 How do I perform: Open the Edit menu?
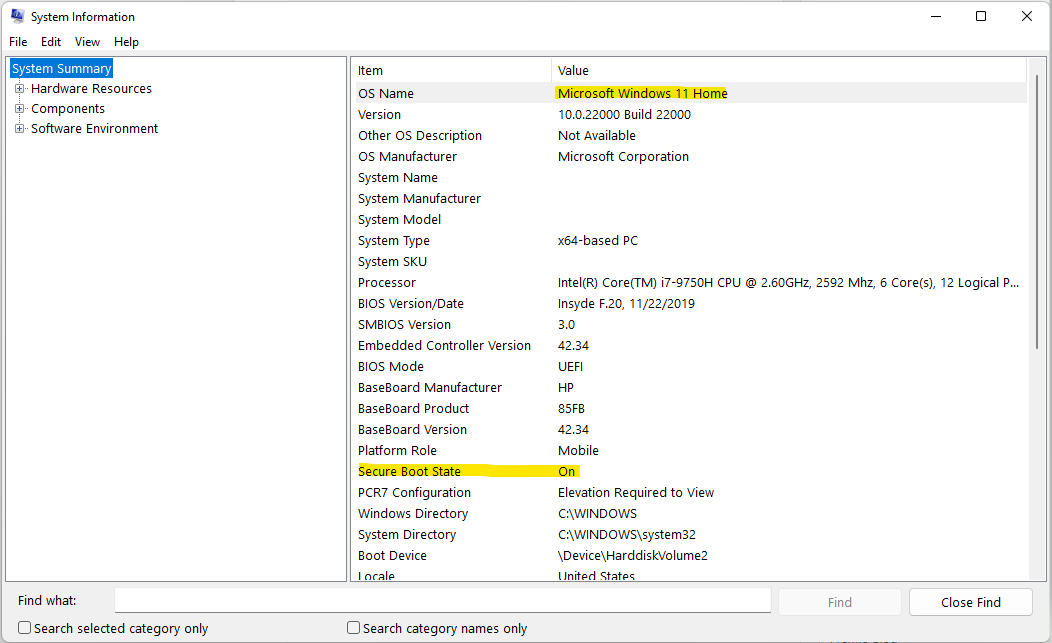tap(51, 42)
